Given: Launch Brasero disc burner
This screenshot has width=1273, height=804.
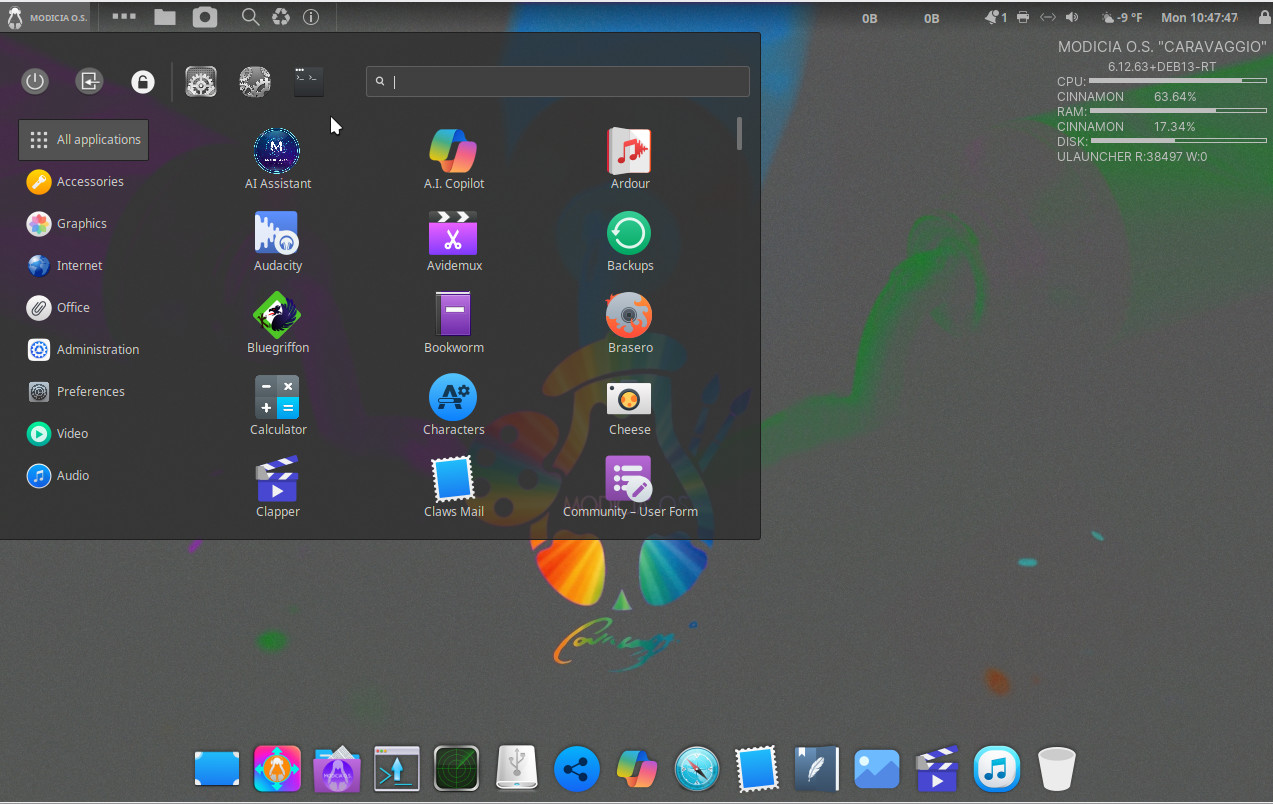Looking at the screenshot, I should [630, 323].
